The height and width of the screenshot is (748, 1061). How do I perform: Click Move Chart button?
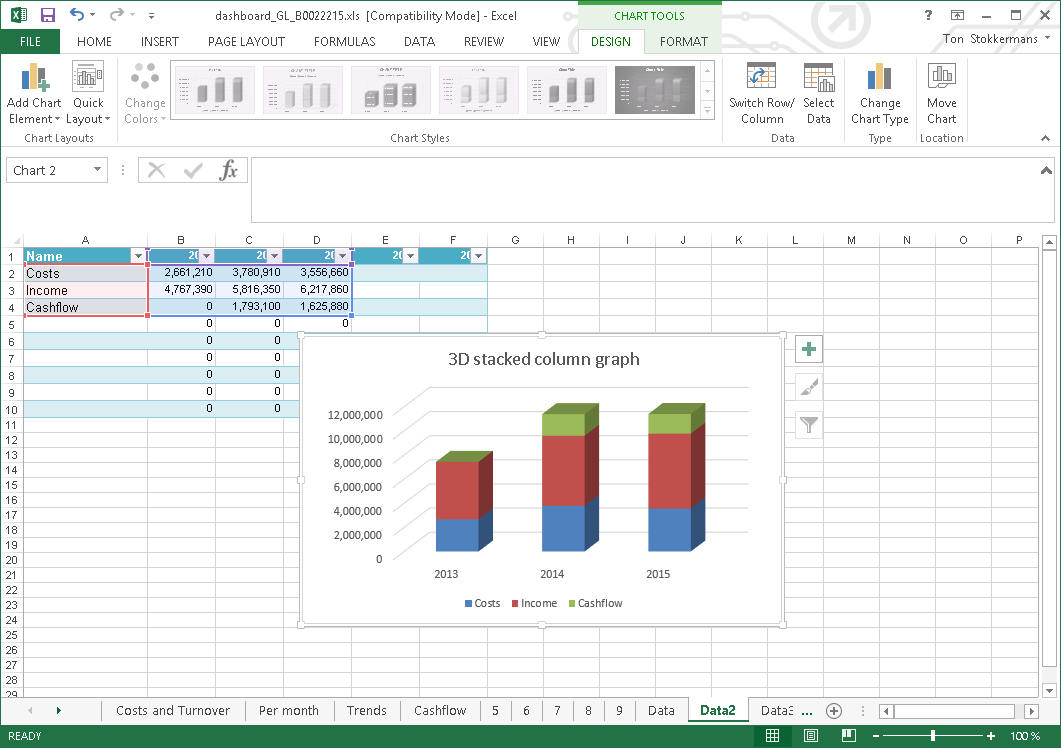pos(942,93)
